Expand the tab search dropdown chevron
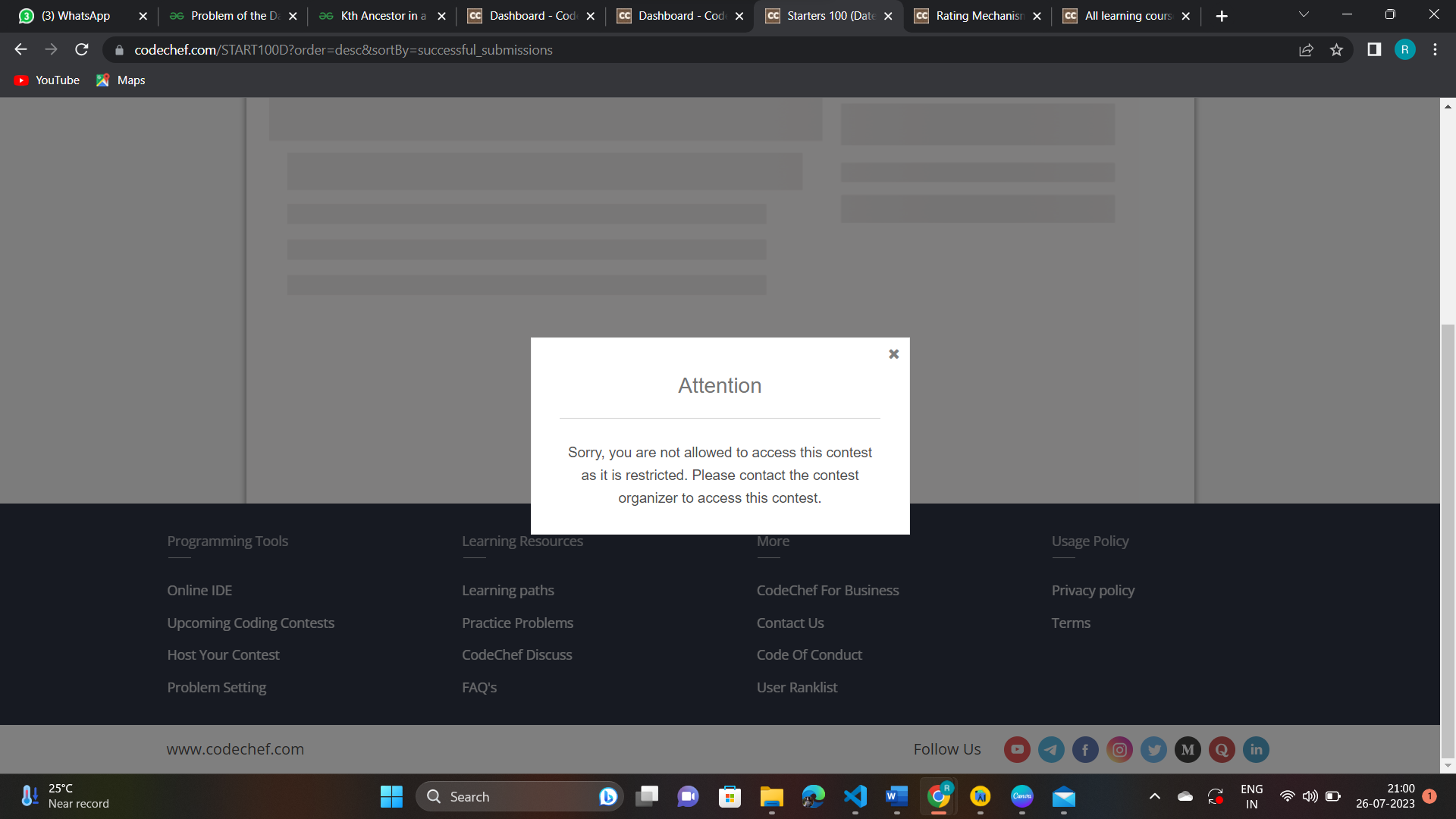Viewport: 1456px width, 819px height. (x=1304, y=15)
